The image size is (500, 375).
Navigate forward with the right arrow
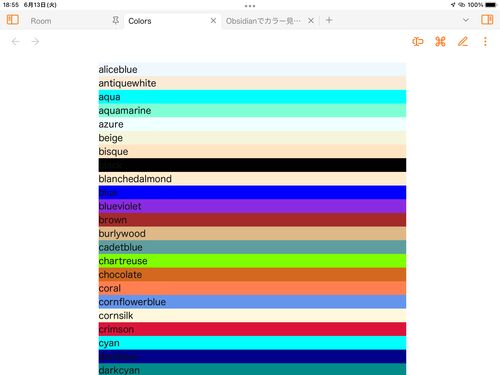tap(35, 42)
